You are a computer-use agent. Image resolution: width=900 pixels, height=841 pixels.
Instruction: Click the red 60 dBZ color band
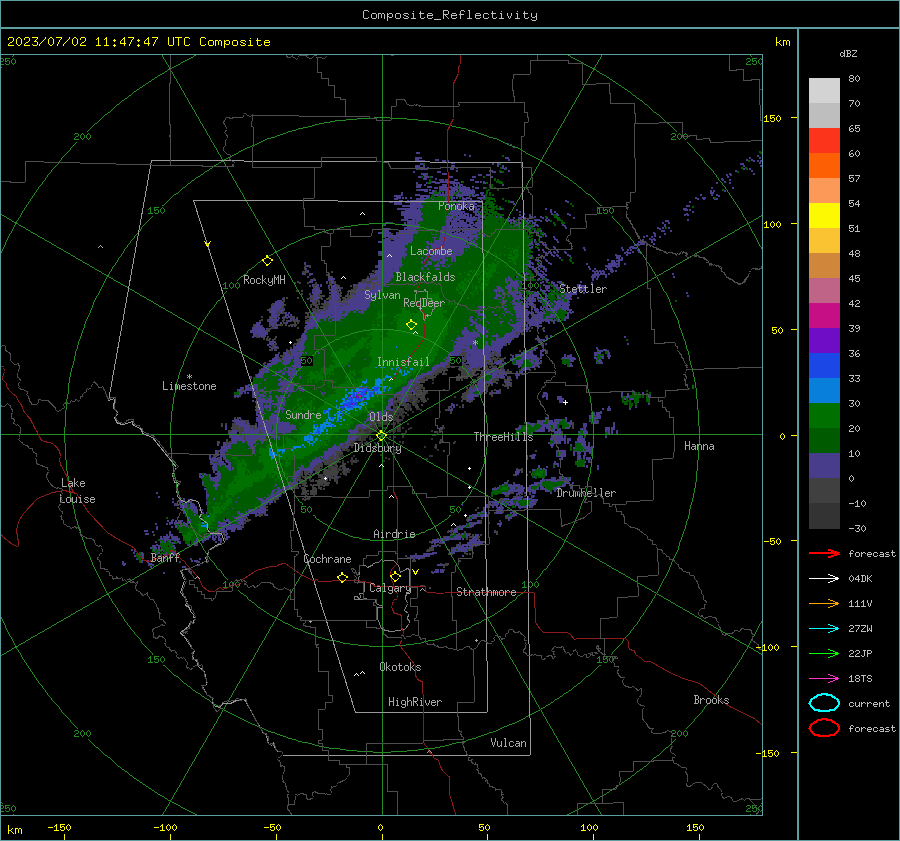coord(824,141)
